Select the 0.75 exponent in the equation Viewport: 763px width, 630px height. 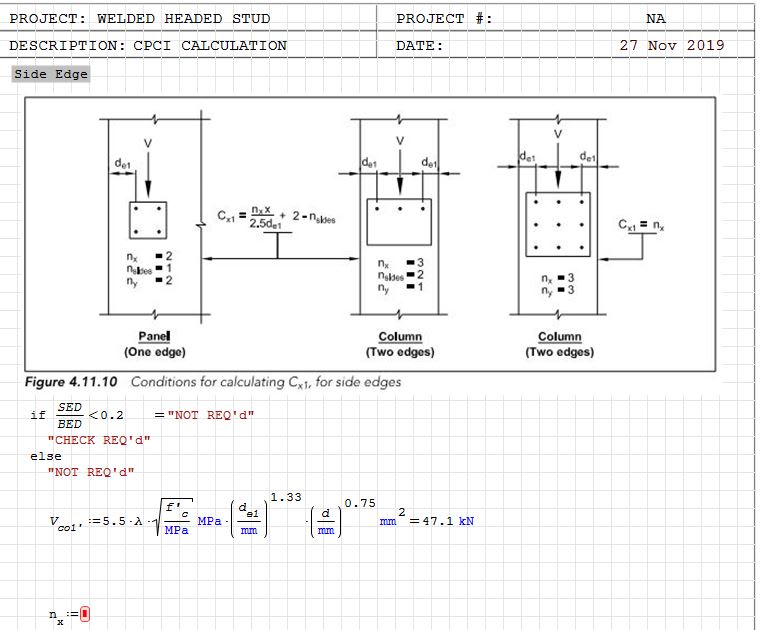tap(360, 503)
